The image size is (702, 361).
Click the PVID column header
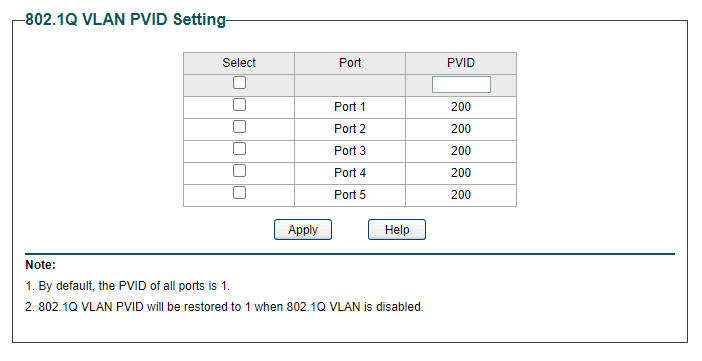pos(461,63)
